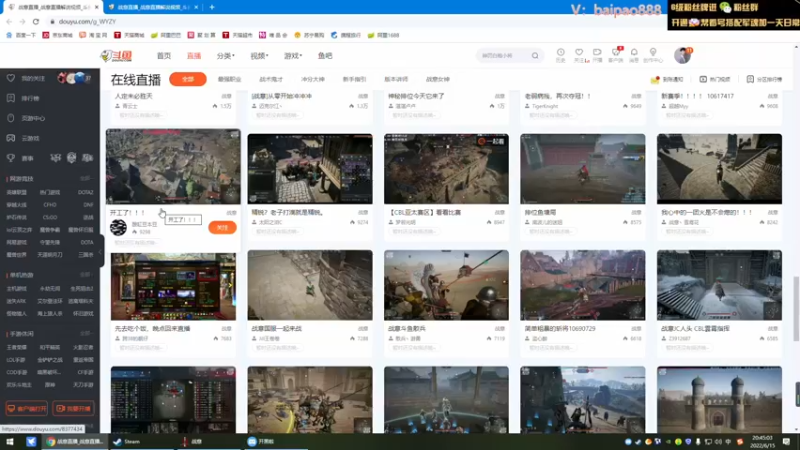Select the 战术鬼才 filter tab
The height and width of the screenshot is (450, 800).
tap(271, 79)
